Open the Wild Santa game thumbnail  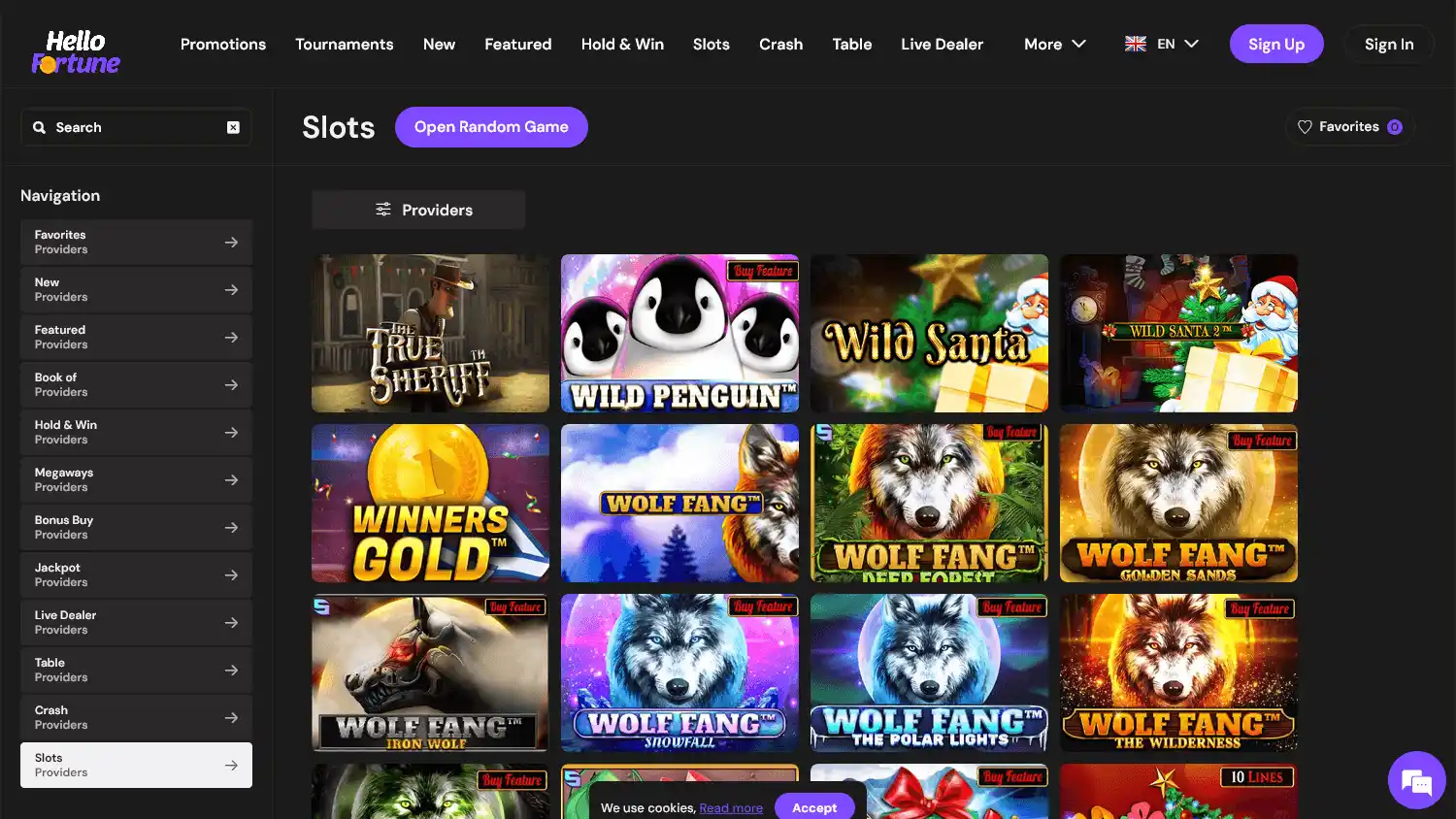[929, 334]
